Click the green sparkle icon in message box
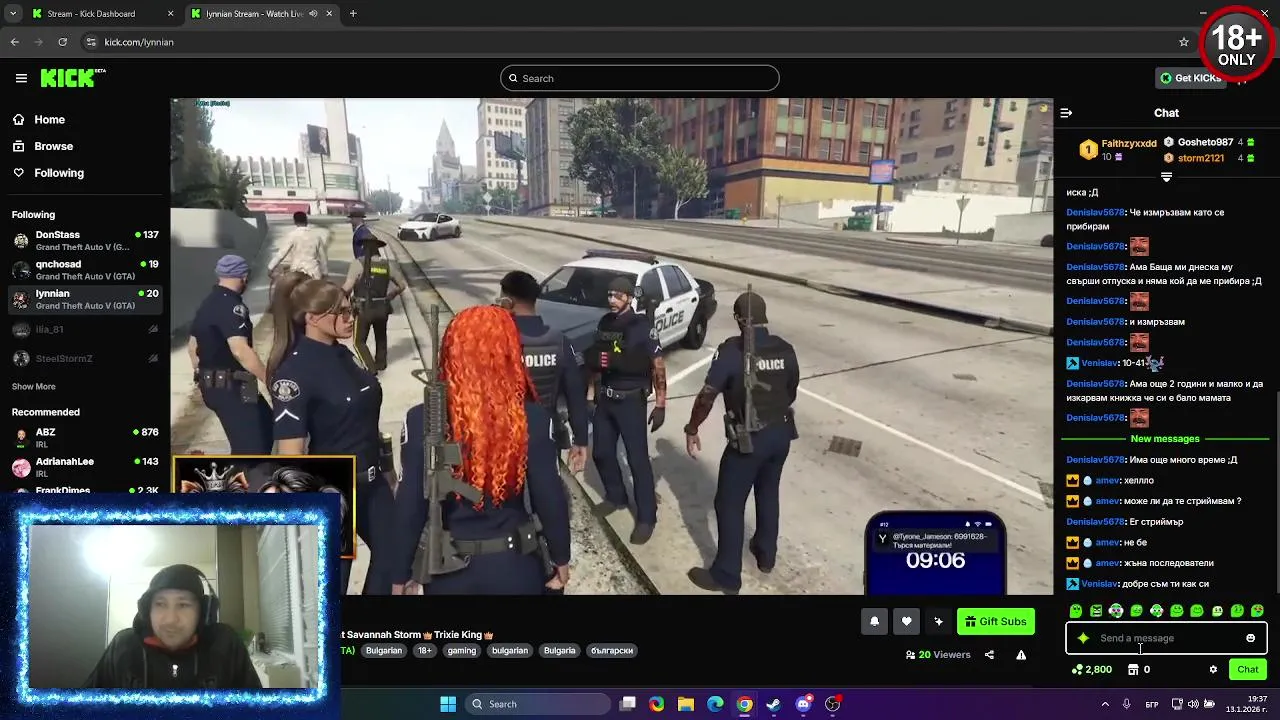The image size is (1280, 720). click(x=1083, y=638)
